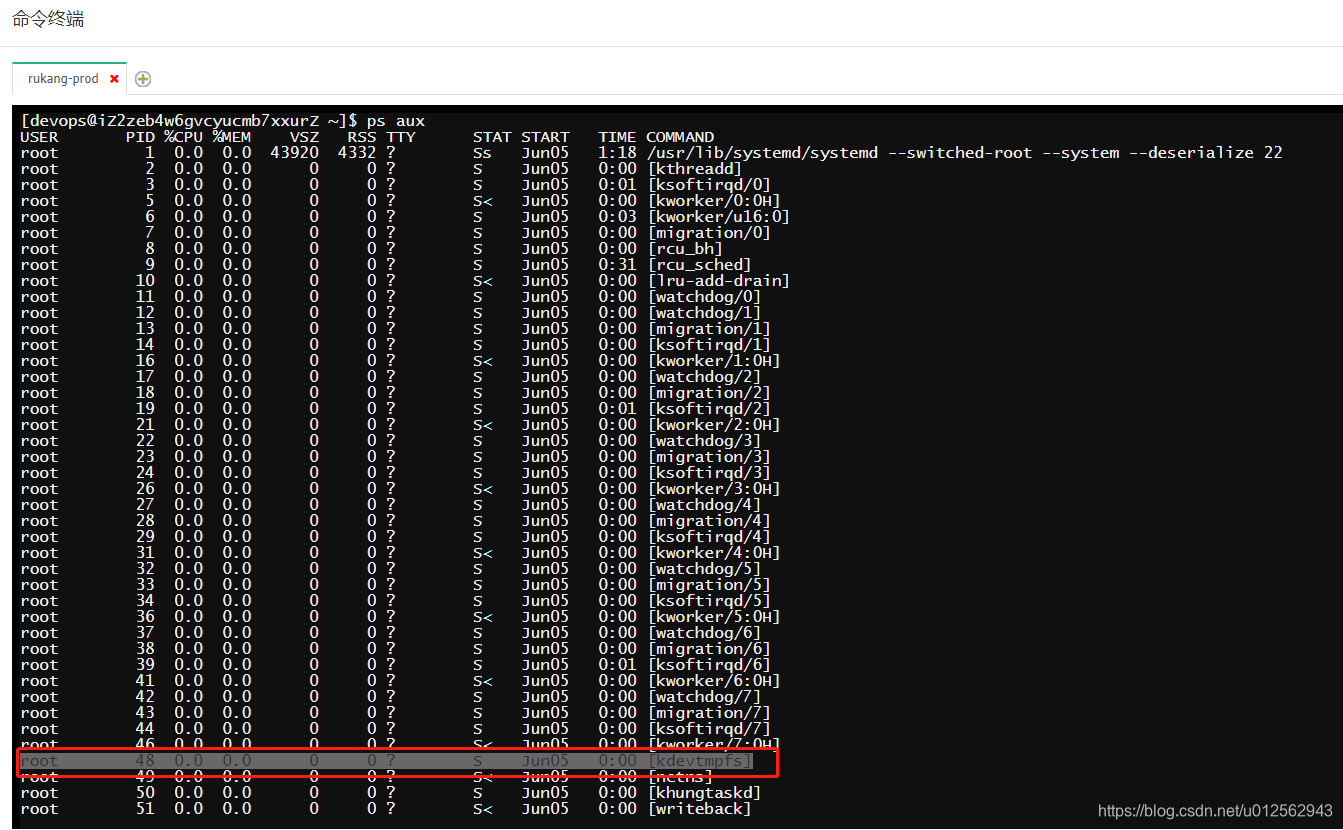
Task: Click the khungtaskd process line
Action: [x=400, y=792]
